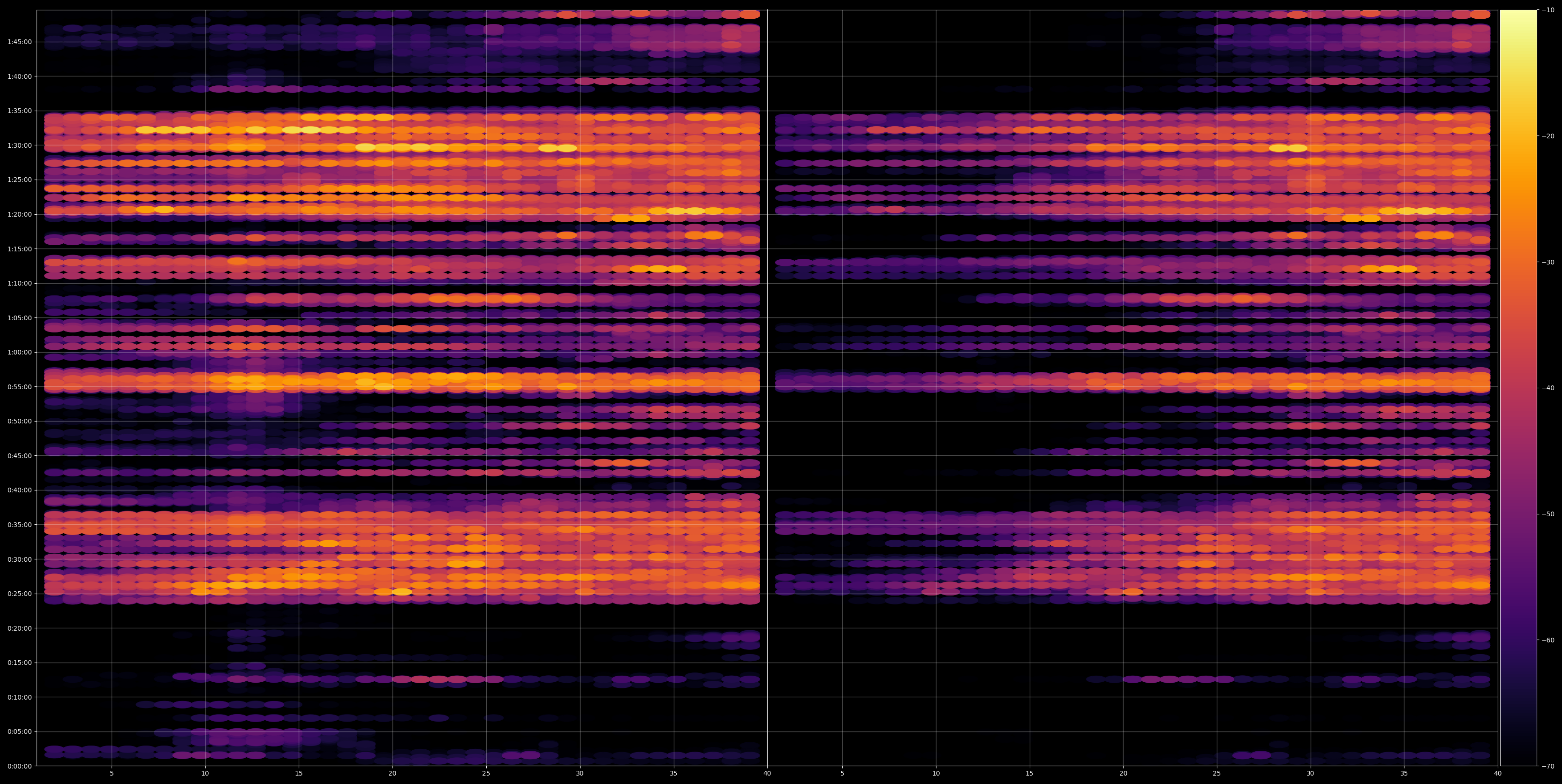
Task: Select the 0:10:00 y-axis time label
Action: click(19, 697)
